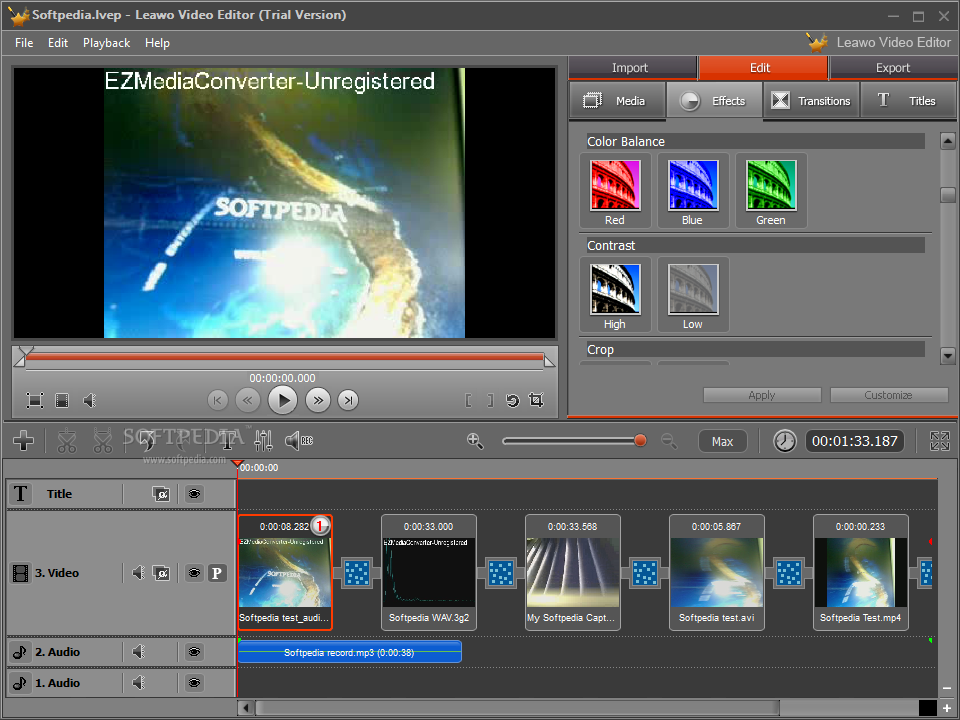Open the Edit menu
This screenshot has height=720, width=960.
pyautogui.click(x=58, y=43)
